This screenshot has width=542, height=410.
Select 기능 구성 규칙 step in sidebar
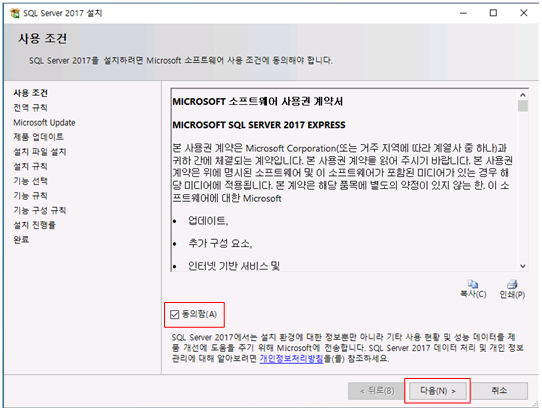(39, 211)
